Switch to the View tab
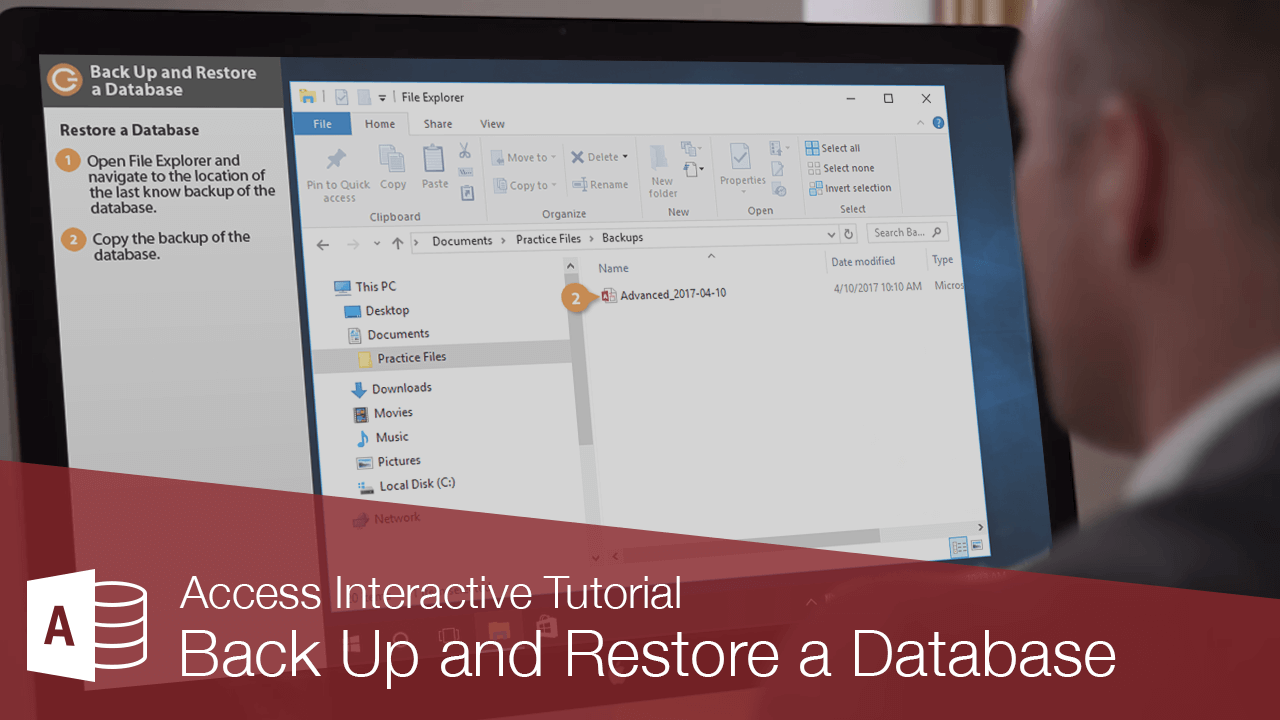 pos(493,124)
